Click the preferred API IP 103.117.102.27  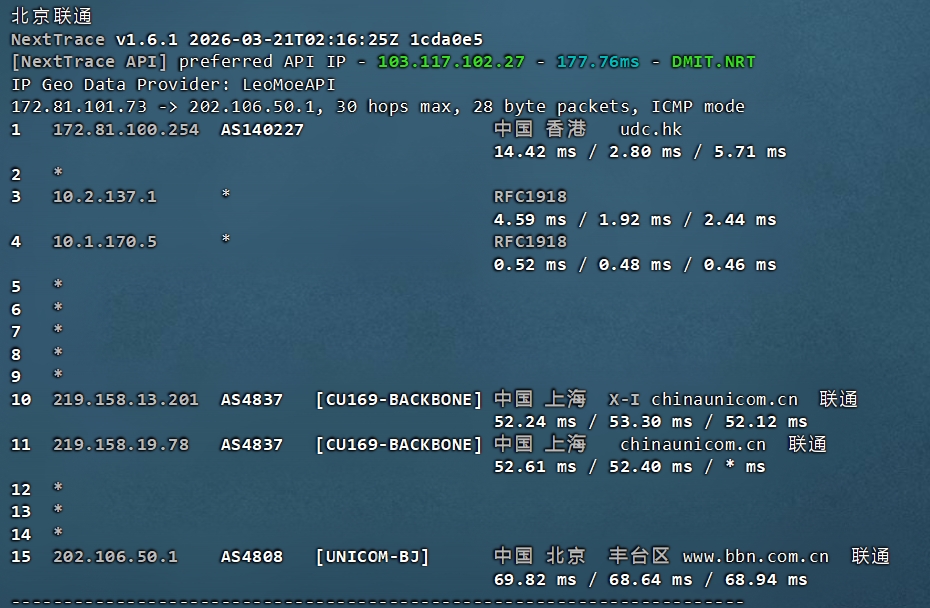451,62
